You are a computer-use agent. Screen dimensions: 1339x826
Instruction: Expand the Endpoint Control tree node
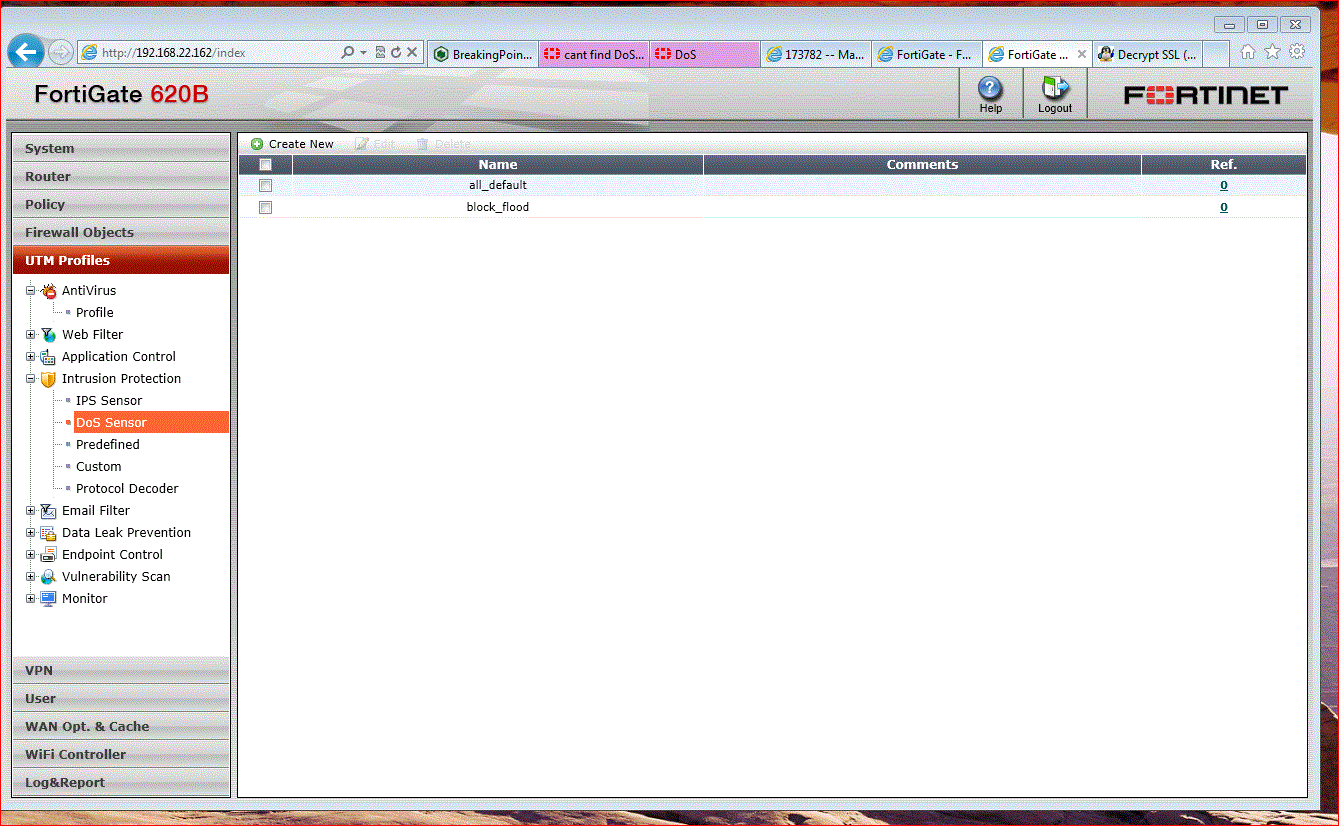point(31,555)
